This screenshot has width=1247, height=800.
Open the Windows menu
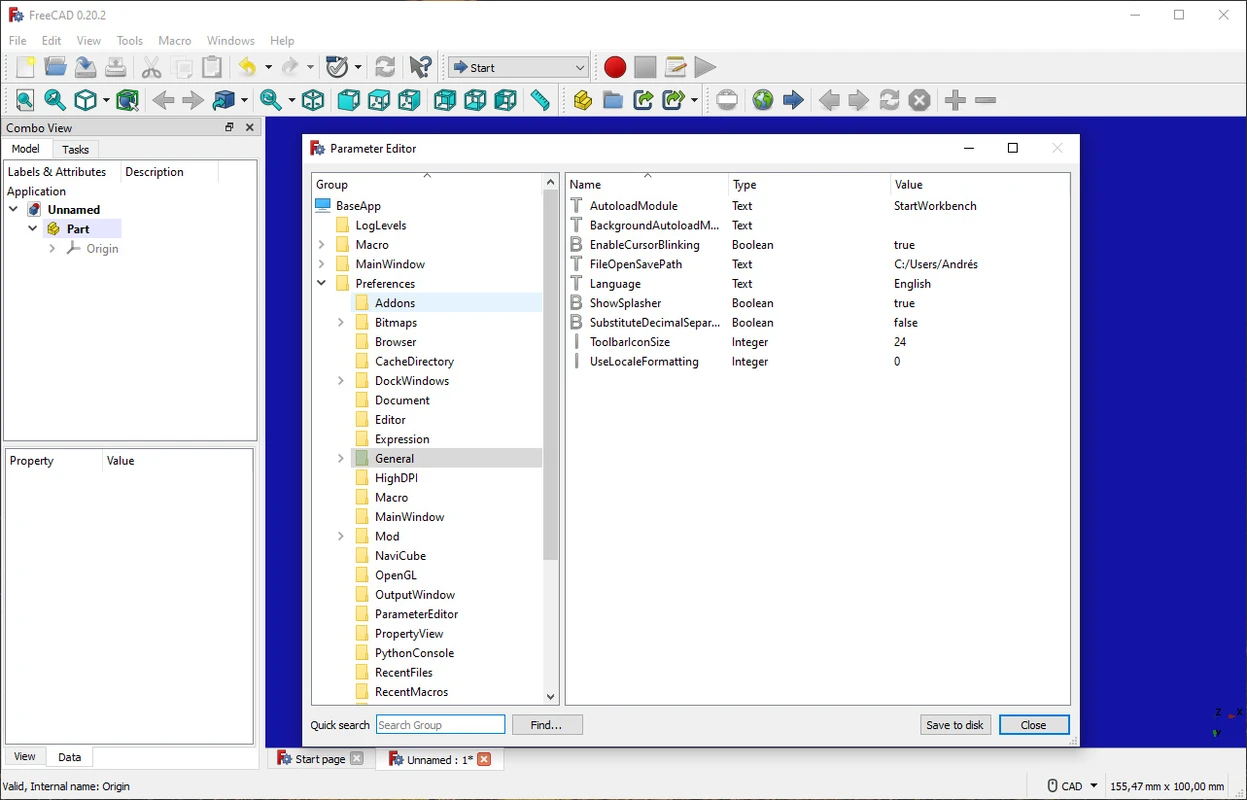[231, 41]
